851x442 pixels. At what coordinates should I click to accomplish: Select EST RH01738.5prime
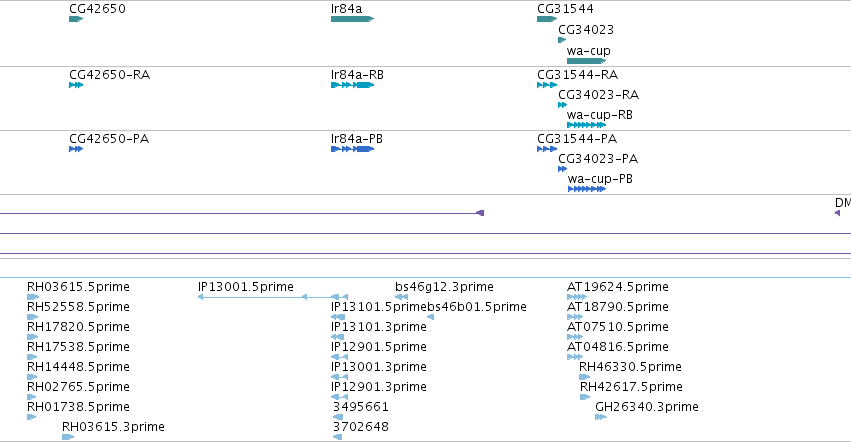pos(78,407)
